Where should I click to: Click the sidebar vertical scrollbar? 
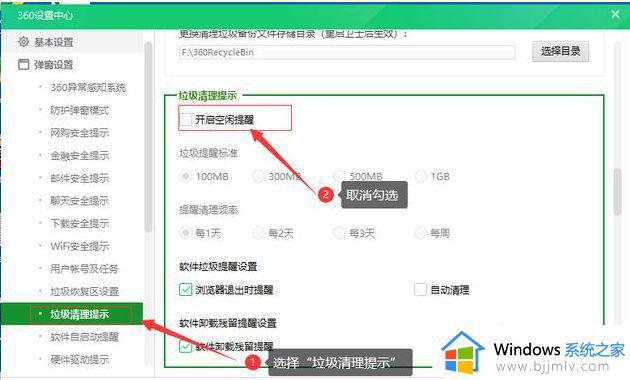148,137
